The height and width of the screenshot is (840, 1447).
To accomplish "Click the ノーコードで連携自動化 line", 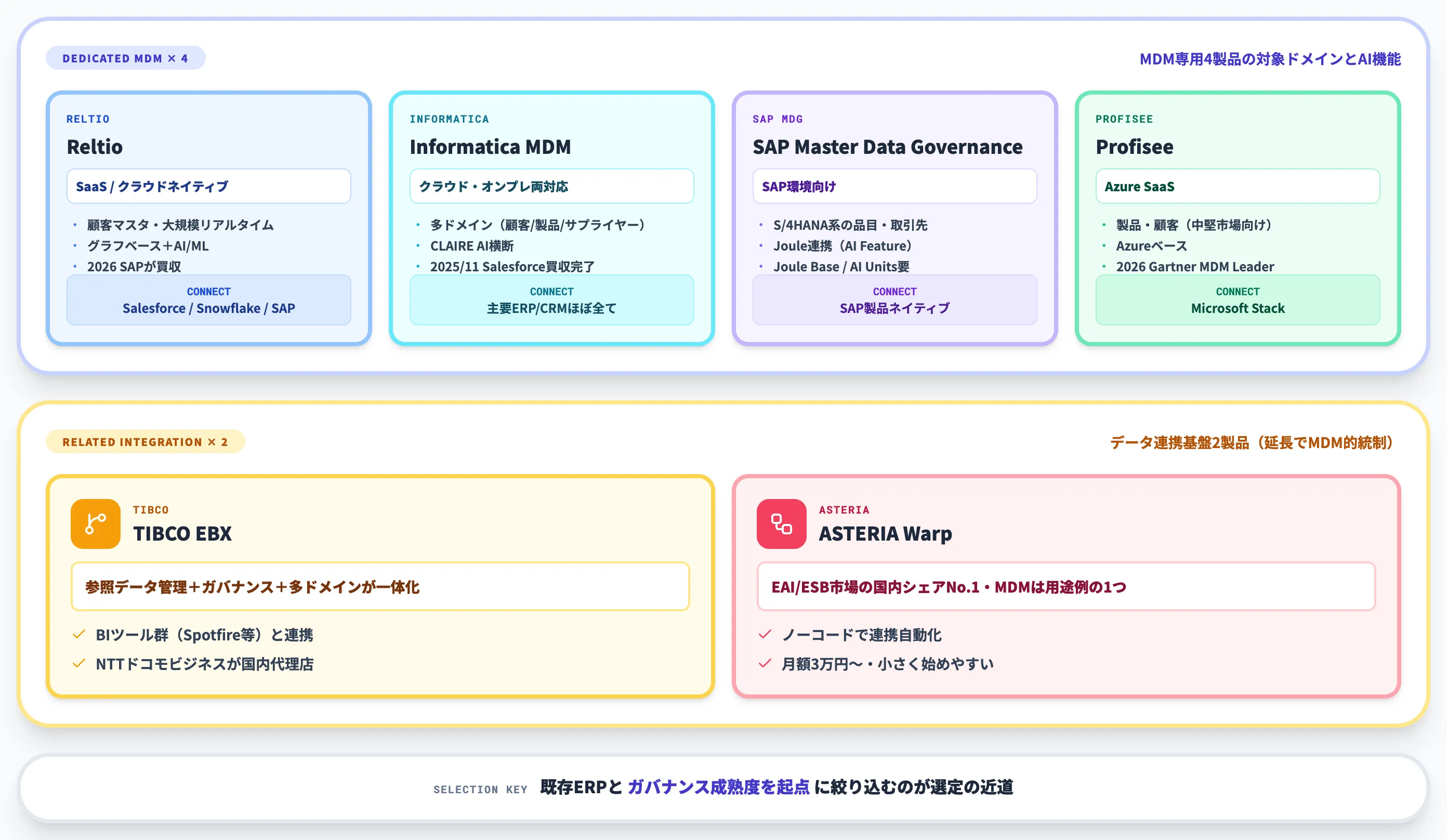I will (x=861, y=635).
